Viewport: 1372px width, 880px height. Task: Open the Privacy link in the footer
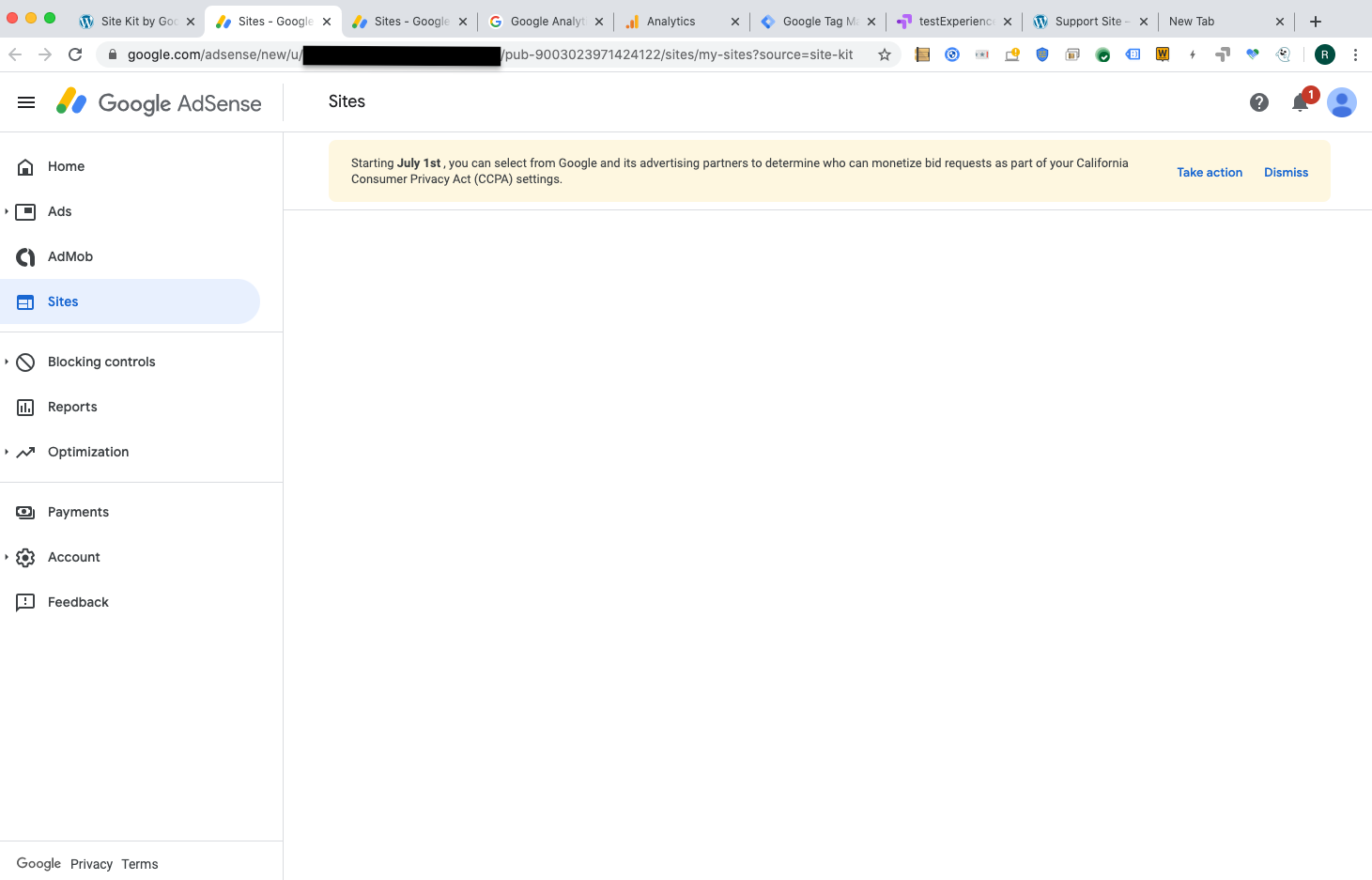click(91, 863)
